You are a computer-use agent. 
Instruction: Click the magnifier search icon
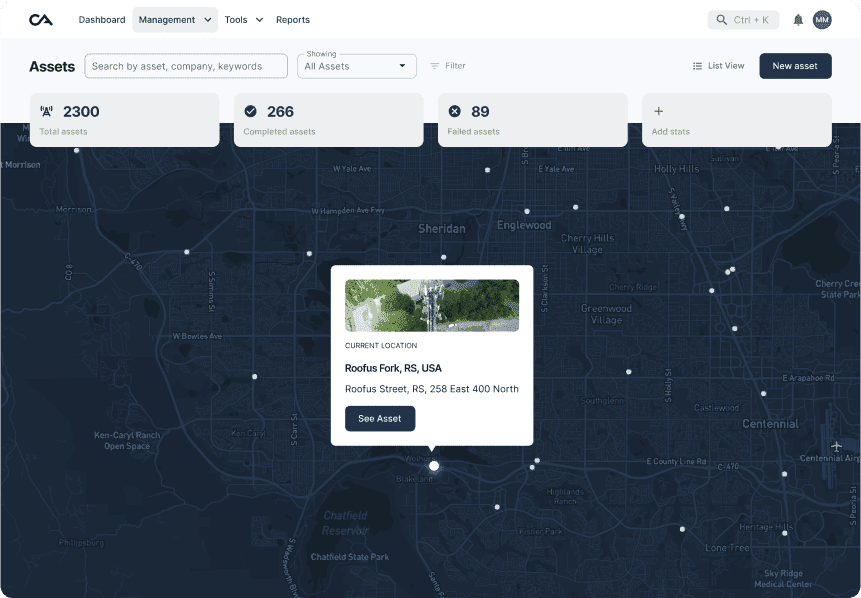pos(722,20)
